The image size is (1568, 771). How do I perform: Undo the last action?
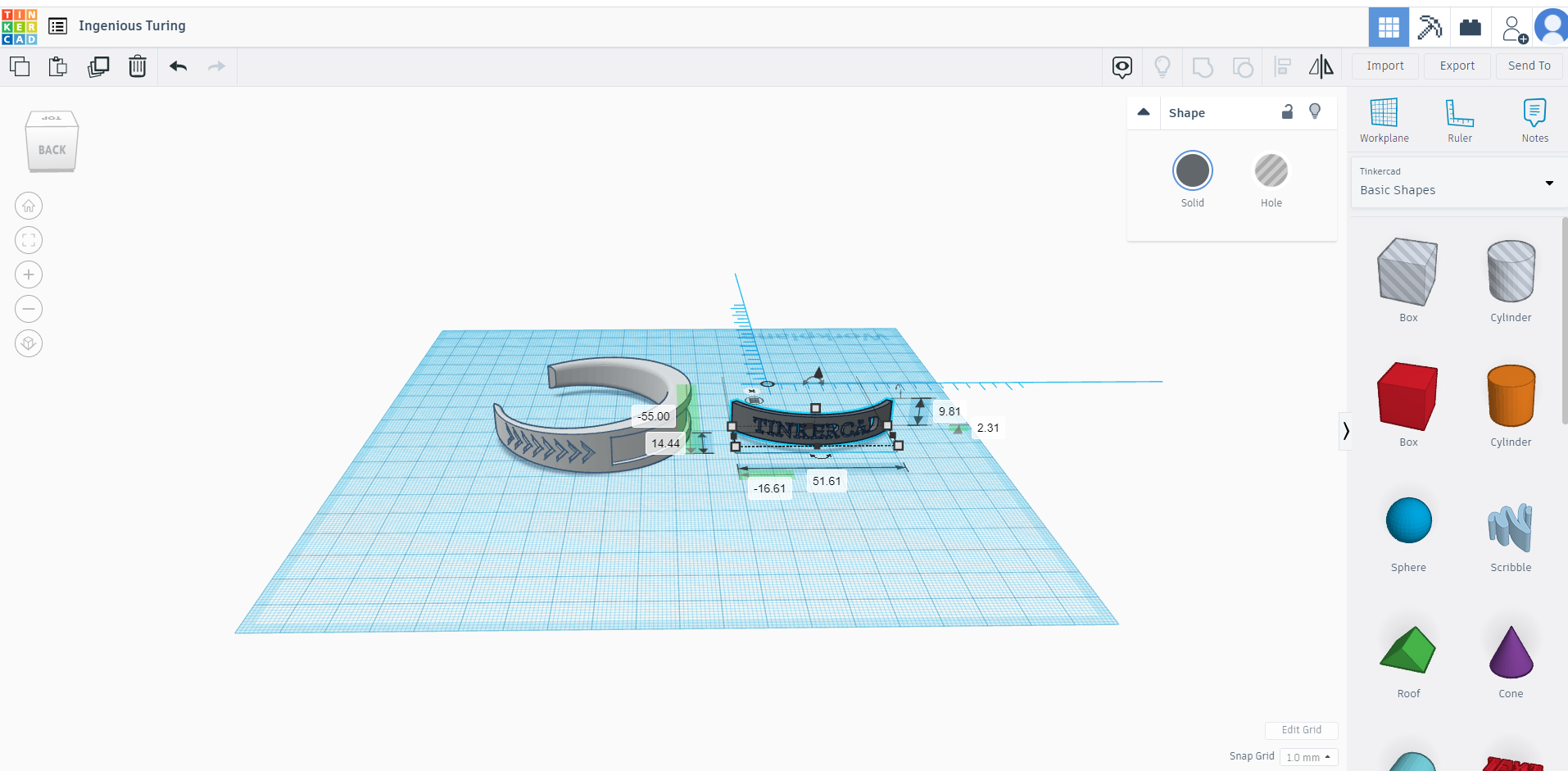178,66
